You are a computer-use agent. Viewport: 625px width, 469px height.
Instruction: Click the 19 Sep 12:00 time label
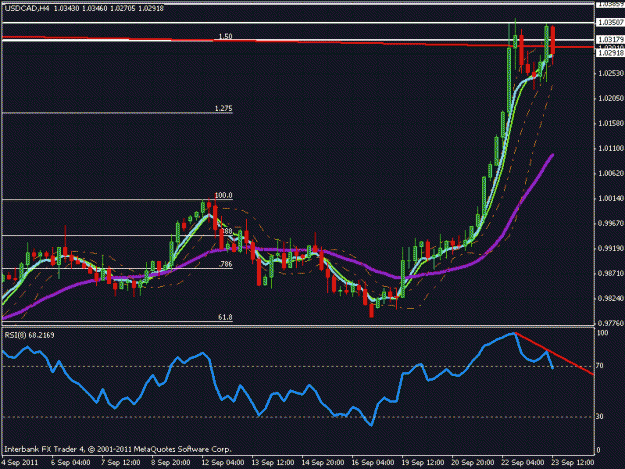(x=423, y=462)
